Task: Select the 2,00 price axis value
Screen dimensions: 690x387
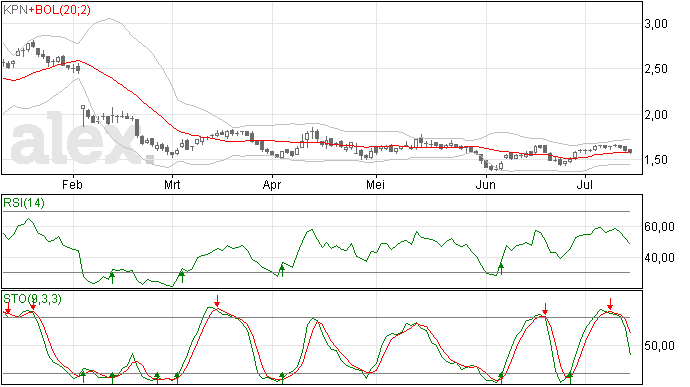Action: tap(656, 115)
